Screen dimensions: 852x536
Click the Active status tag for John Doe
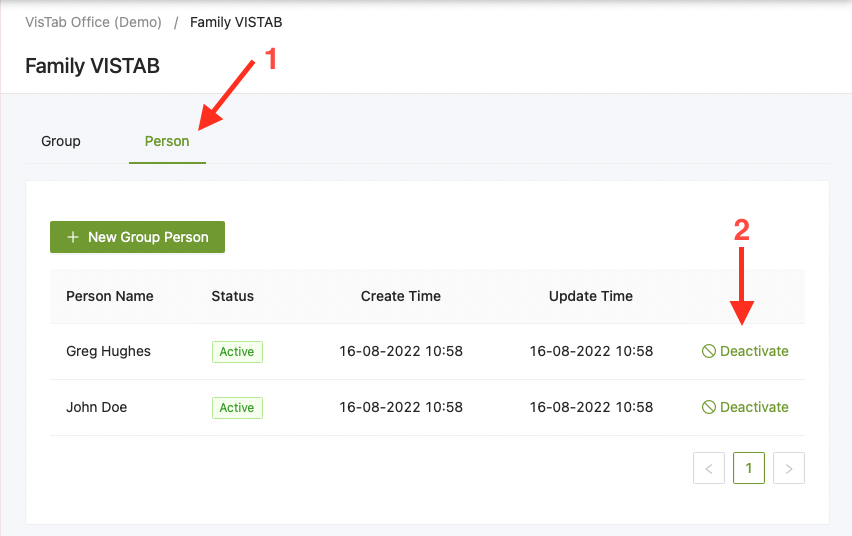pos(237,407)
